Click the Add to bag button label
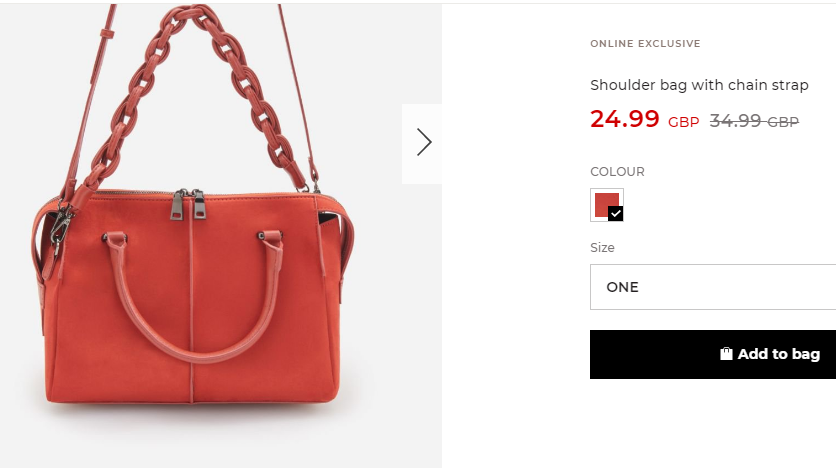Screen dimensions: 836x468 click(778, 354)
